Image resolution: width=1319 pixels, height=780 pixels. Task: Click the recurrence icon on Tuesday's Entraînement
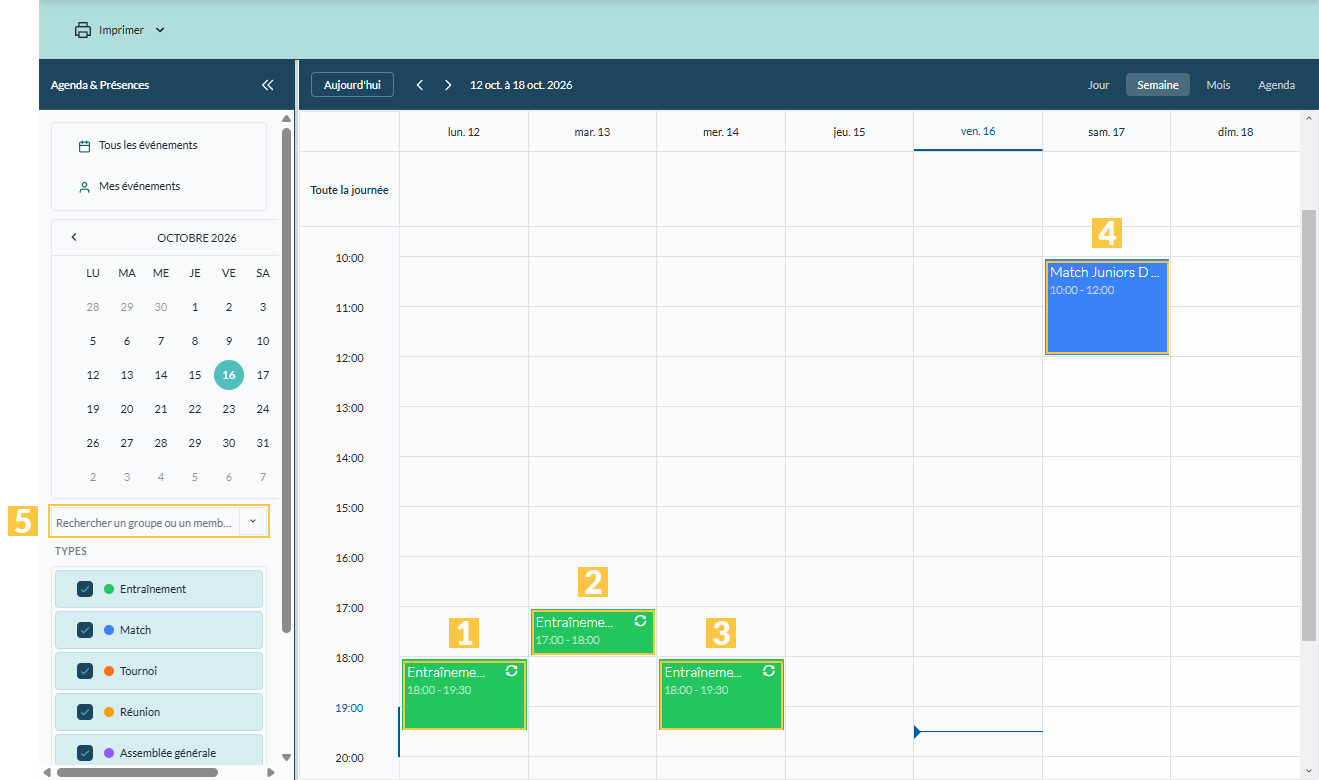[640, 621]
